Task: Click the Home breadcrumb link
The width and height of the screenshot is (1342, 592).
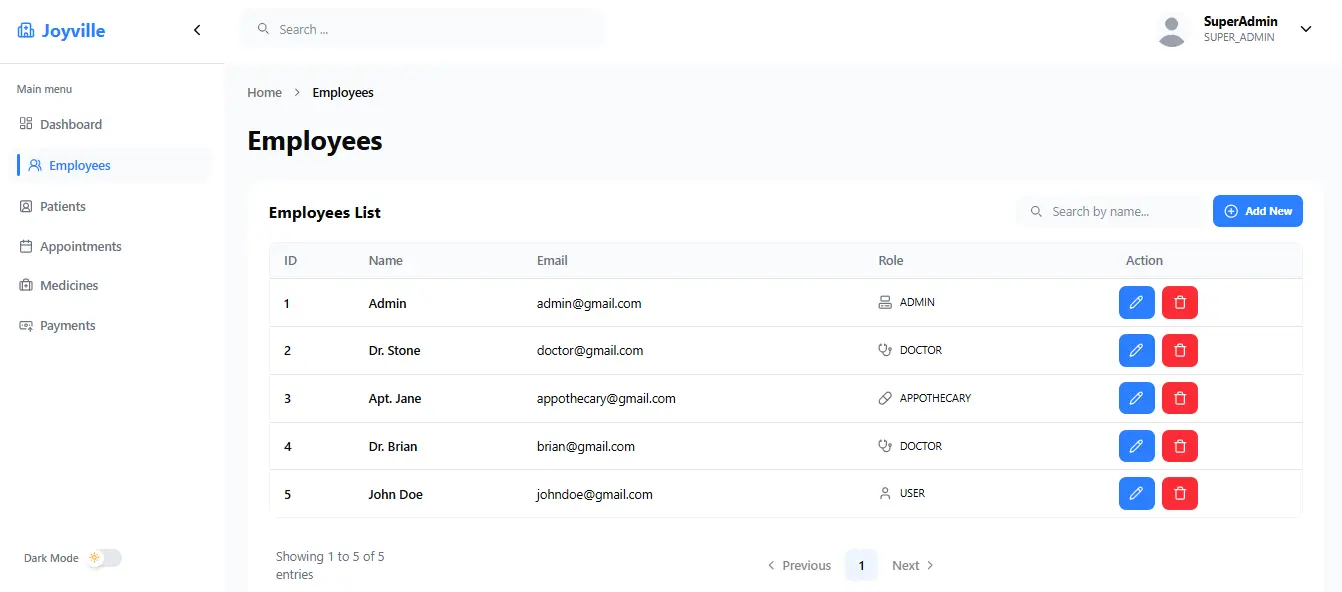Action: pos(264,92)
